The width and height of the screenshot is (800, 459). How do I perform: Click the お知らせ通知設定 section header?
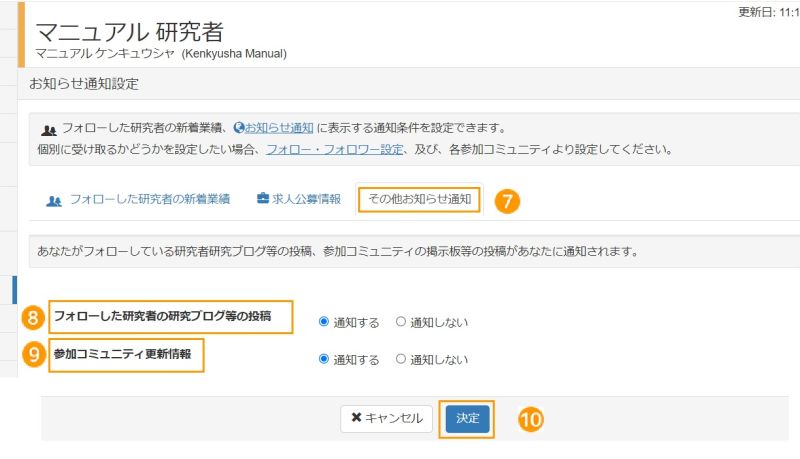tap(84, 84)
